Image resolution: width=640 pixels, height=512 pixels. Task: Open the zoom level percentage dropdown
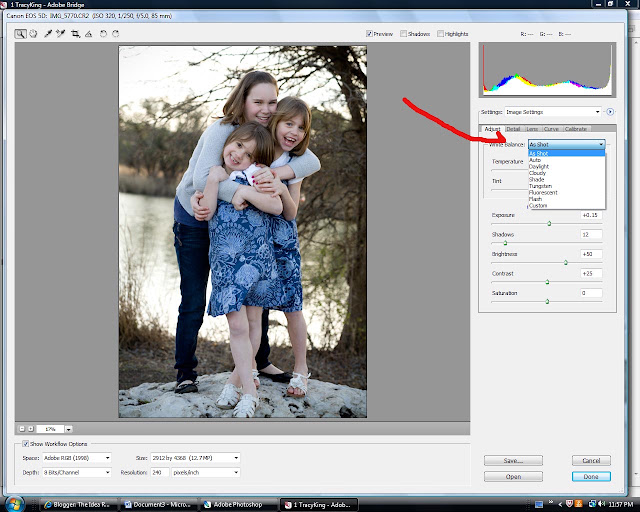point(69,429)
